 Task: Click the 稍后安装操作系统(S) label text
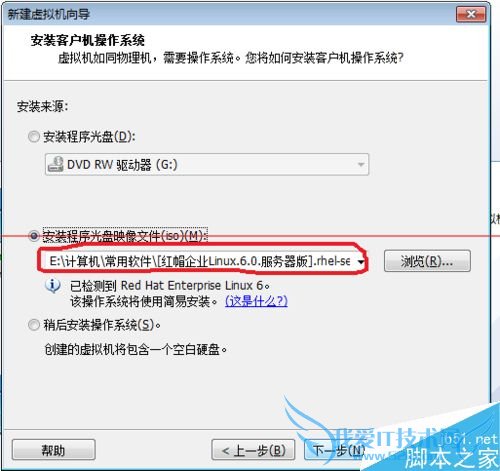[102, 325]
